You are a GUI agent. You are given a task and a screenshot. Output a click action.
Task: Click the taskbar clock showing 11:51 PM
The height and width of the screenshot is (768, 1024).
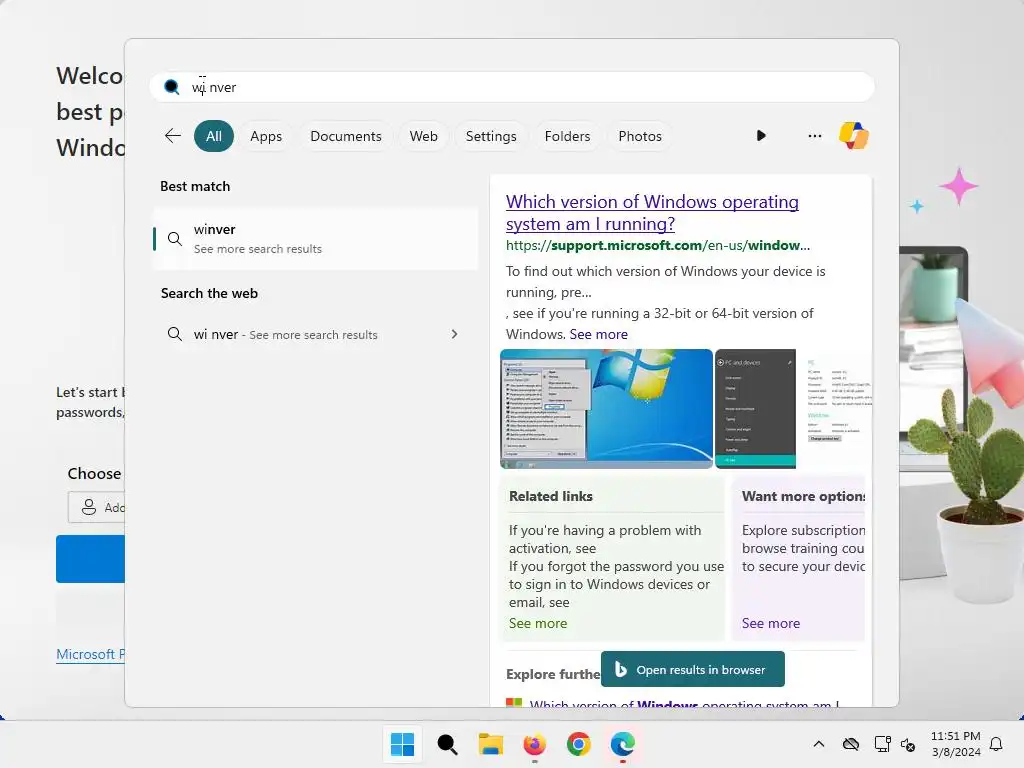(955, 744)
